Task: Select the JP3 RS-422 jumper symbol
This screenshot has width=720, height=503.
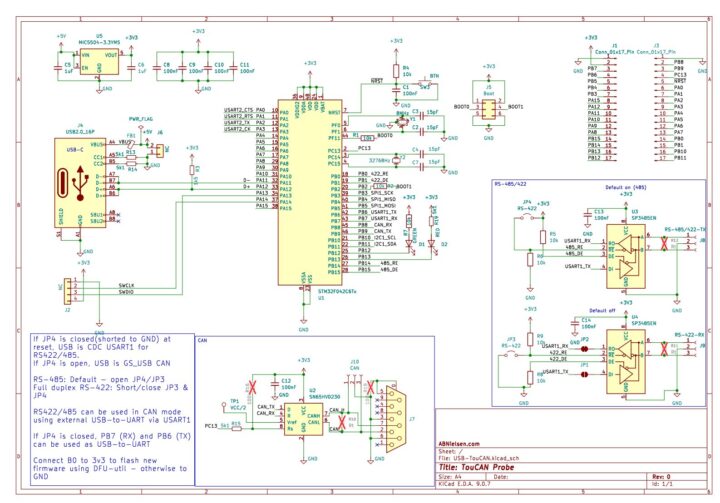Action: [511, 354]
